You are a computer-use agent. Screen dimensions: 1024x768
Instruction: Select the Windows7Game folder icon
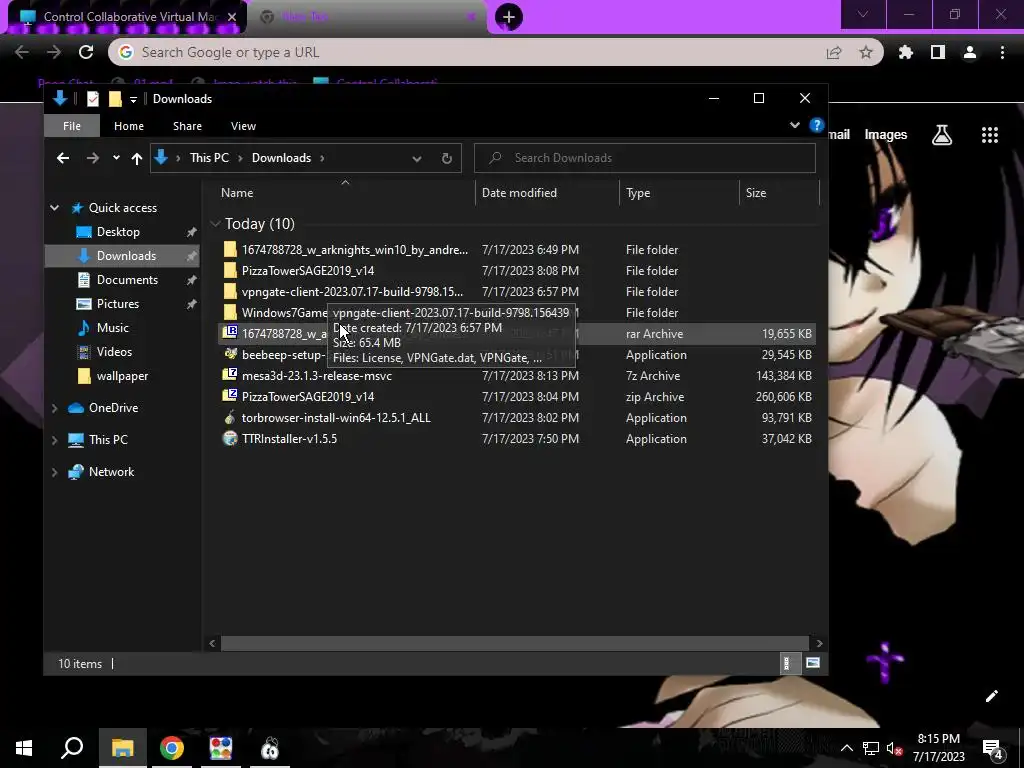pyautogui.click(x=230, y=313)
